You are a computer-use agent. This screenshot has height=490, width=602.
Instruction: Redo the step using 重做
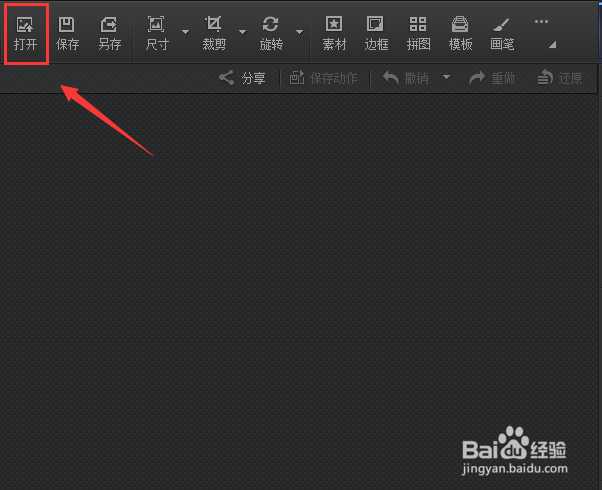493,78
